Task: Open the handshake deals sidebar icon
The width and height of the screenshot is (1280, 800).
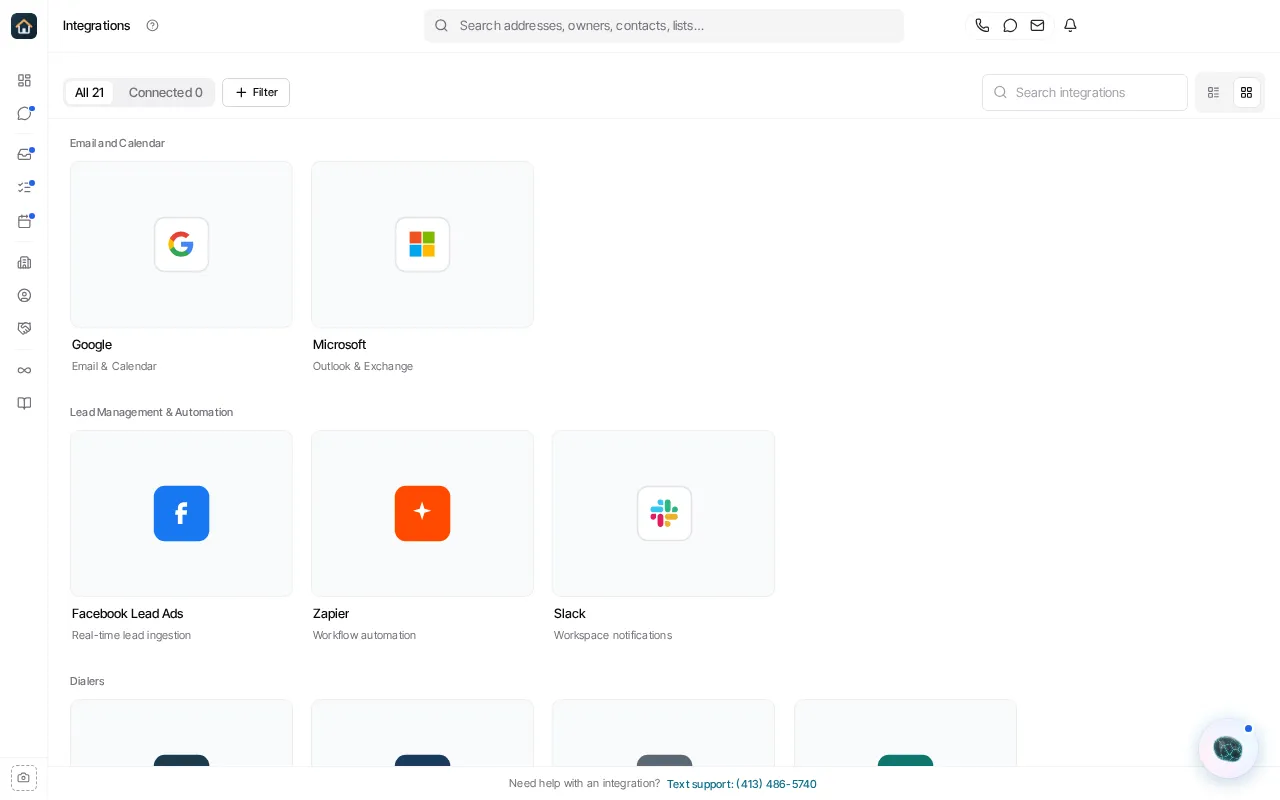Action: 24,328
